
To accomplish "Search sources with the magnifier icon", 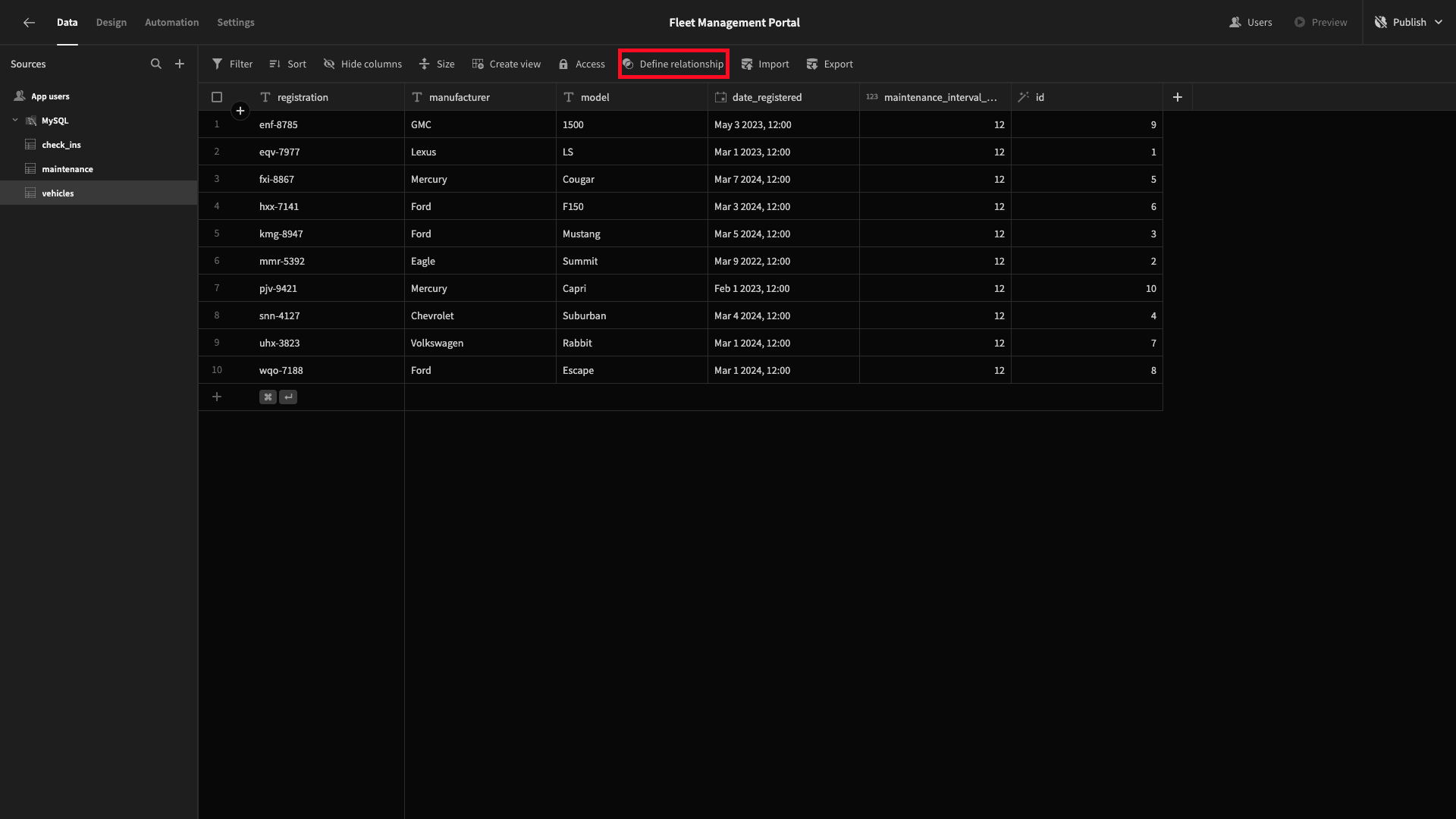I will pos(156,64).
